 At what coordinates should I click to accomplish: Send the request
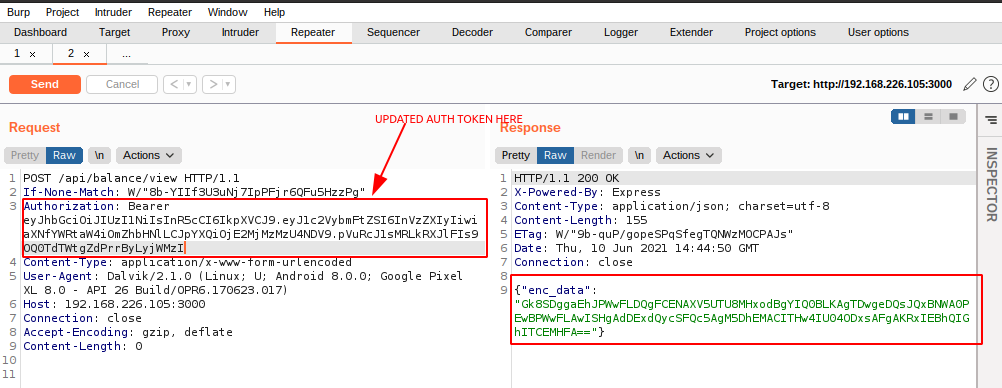(45, 84)
